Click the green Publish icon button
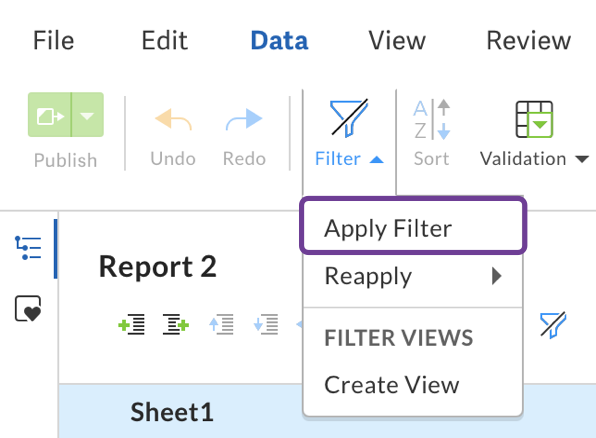 click(x=49, y=115)
